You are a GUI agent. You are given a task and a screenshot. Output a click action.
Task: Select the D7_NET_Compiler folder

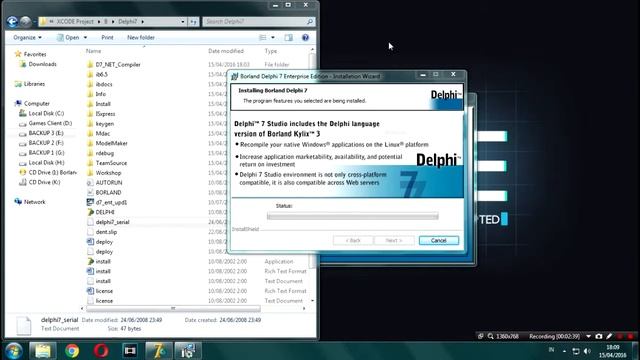coord(114,64)
